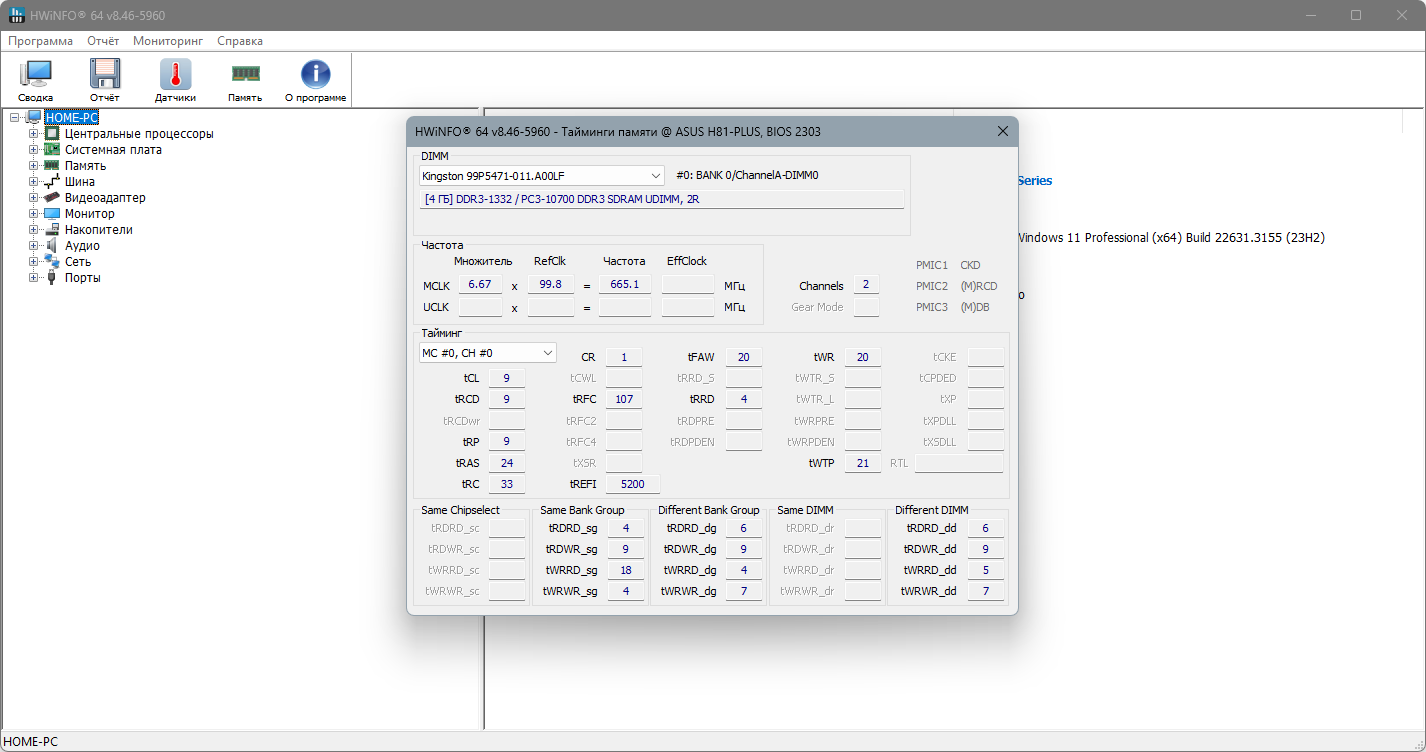The image size is (1426, 752).
Task: Click the tREFI value field
Action: click(632, 484)
